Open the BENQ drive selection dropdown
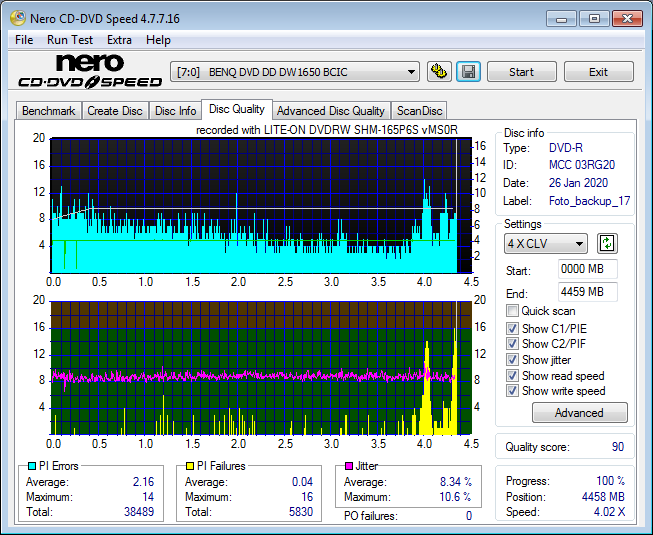The image size is (653, 535). coord(294,72)
